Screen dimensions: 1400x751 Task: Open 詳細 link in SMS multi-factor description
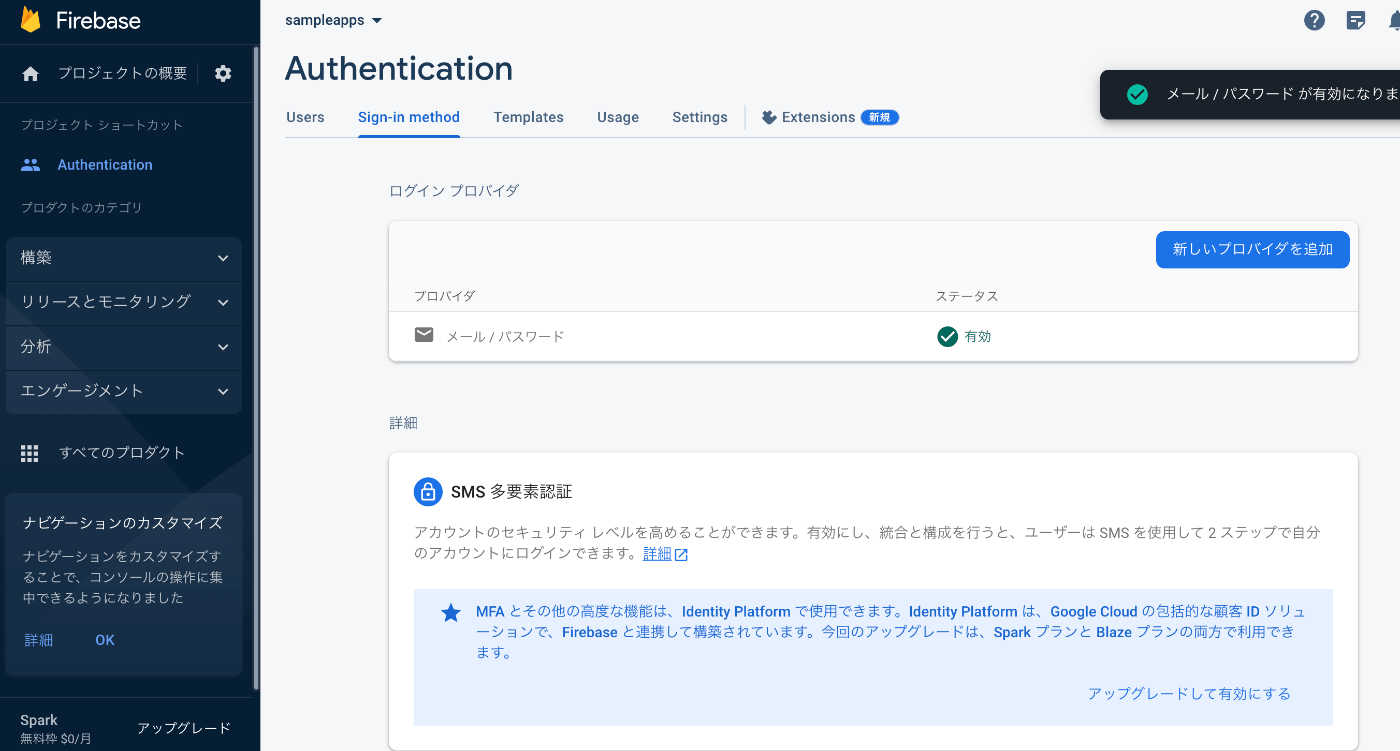click(x=657, y=554)
